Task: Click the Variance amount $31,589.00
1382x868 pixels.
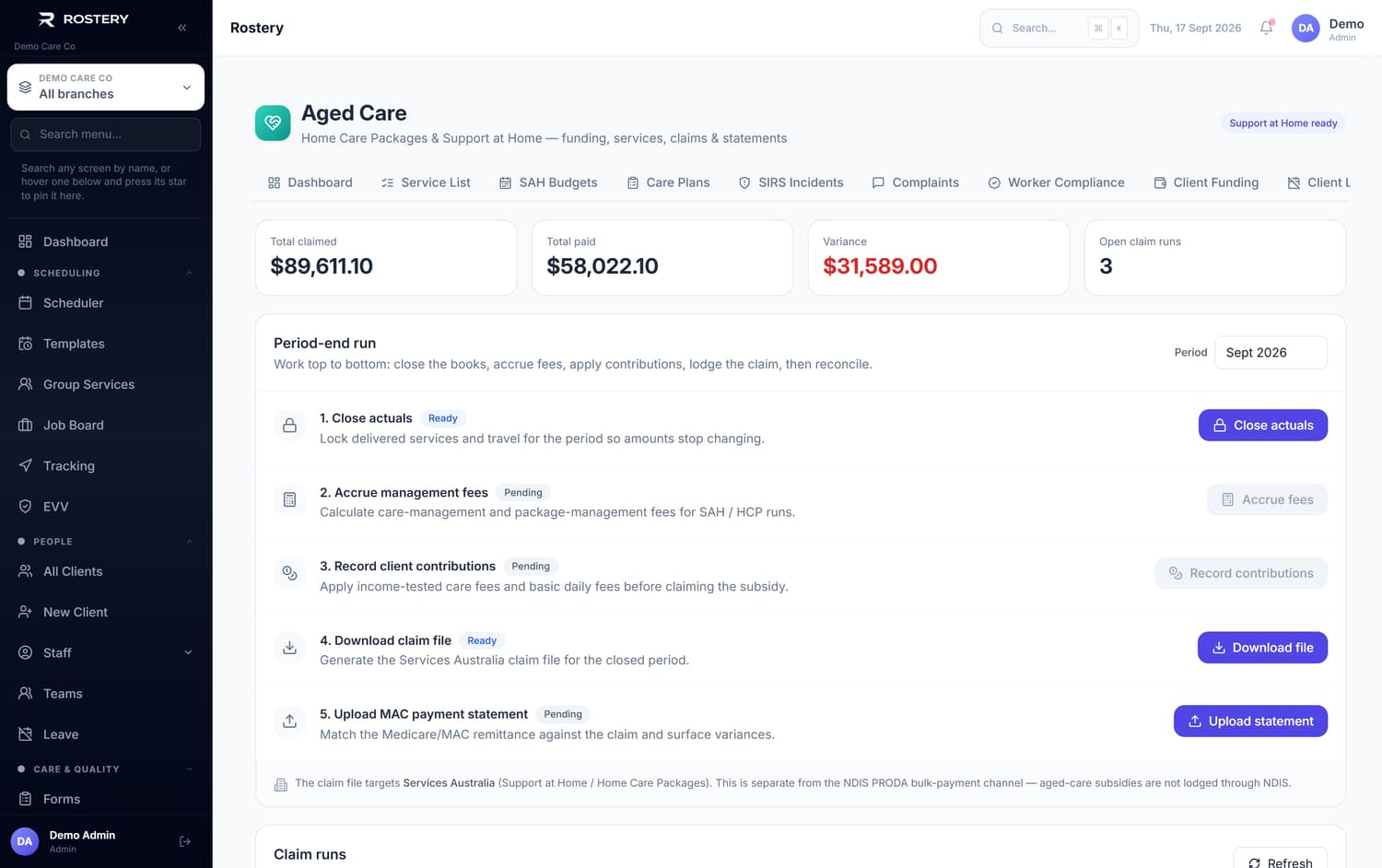Action: point(880,266)
